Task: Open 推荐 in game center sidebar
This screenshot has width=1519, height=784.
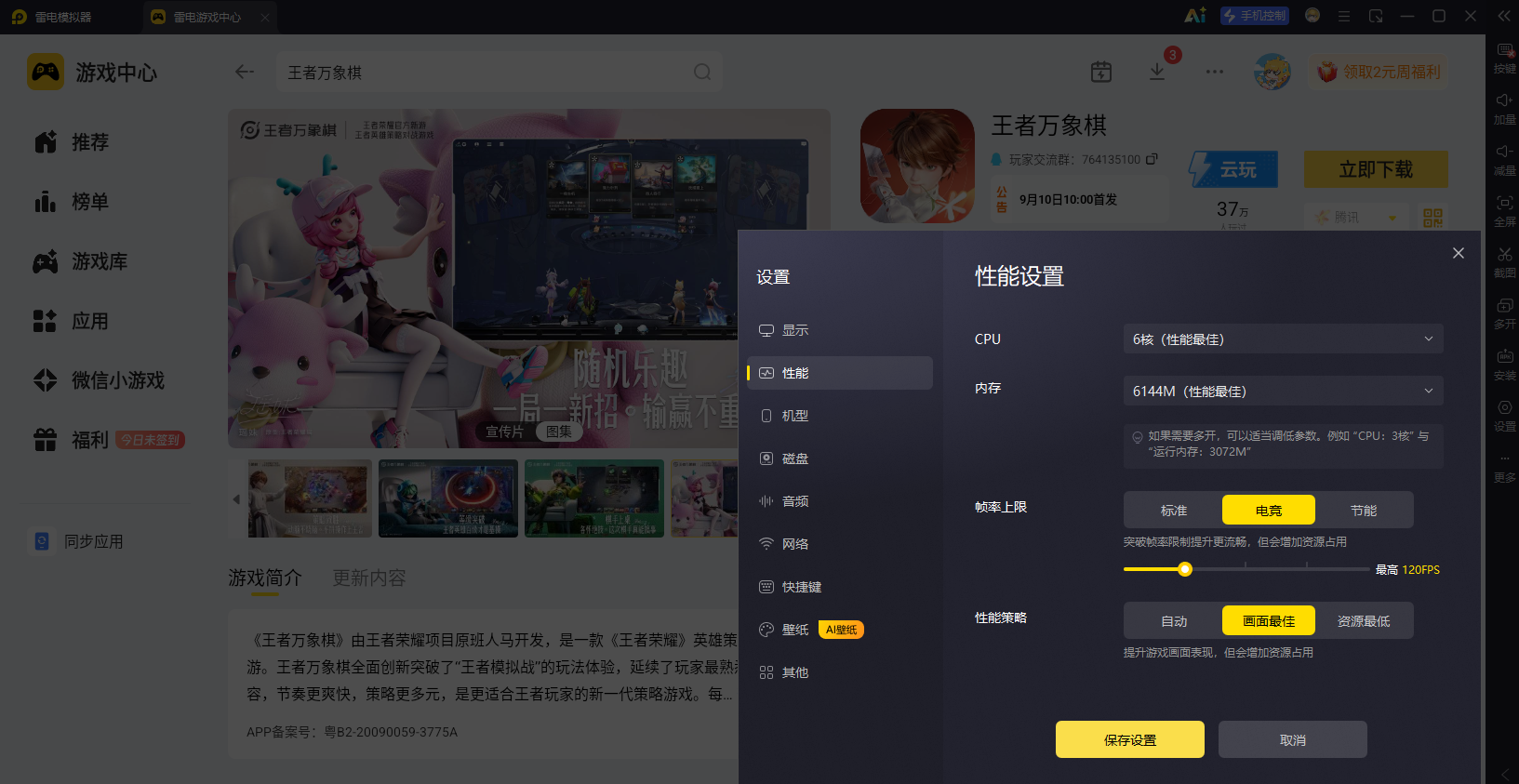Action: 73,142
